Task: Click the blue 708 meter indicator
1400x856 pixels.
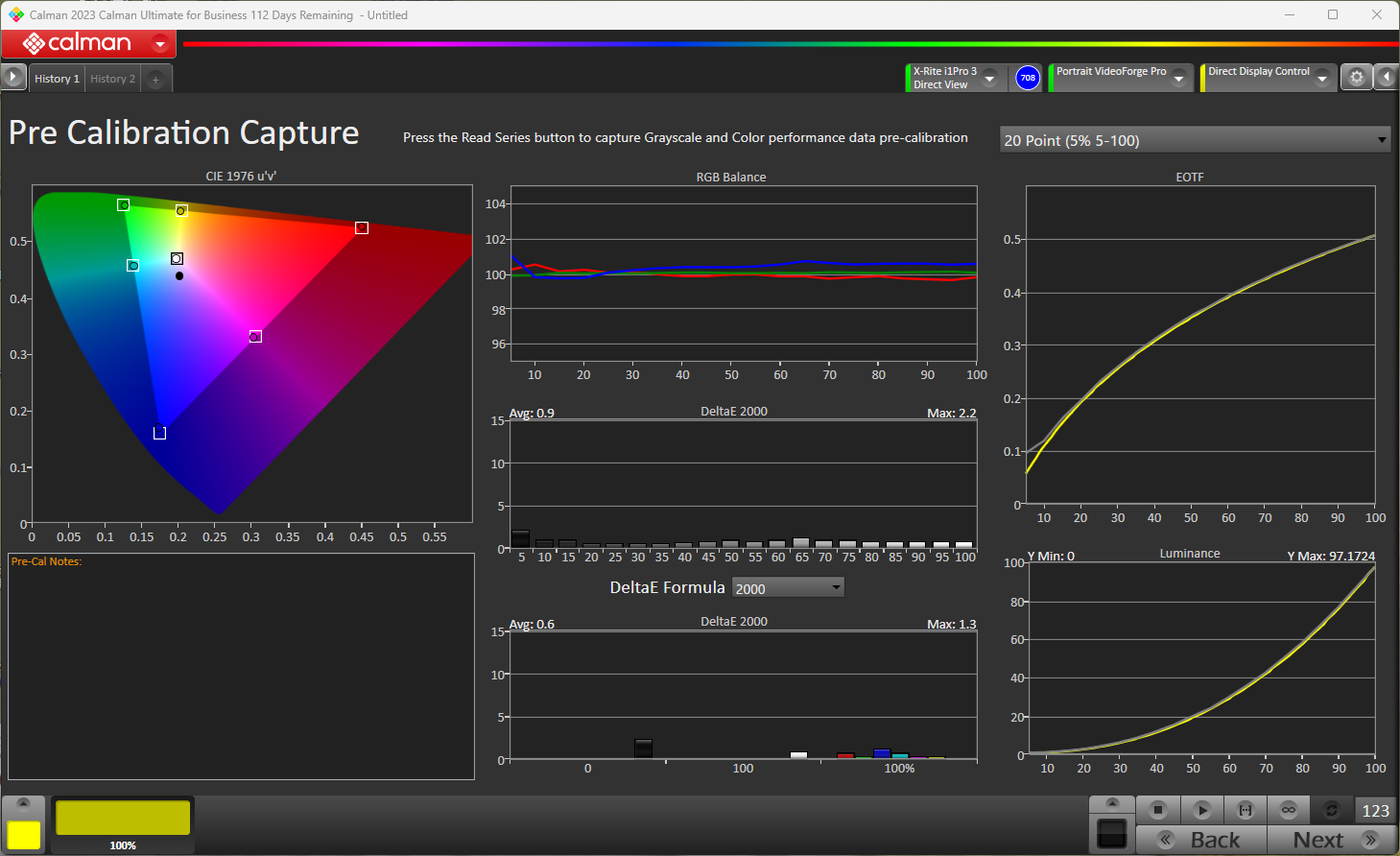Action: pos(1028,78)
